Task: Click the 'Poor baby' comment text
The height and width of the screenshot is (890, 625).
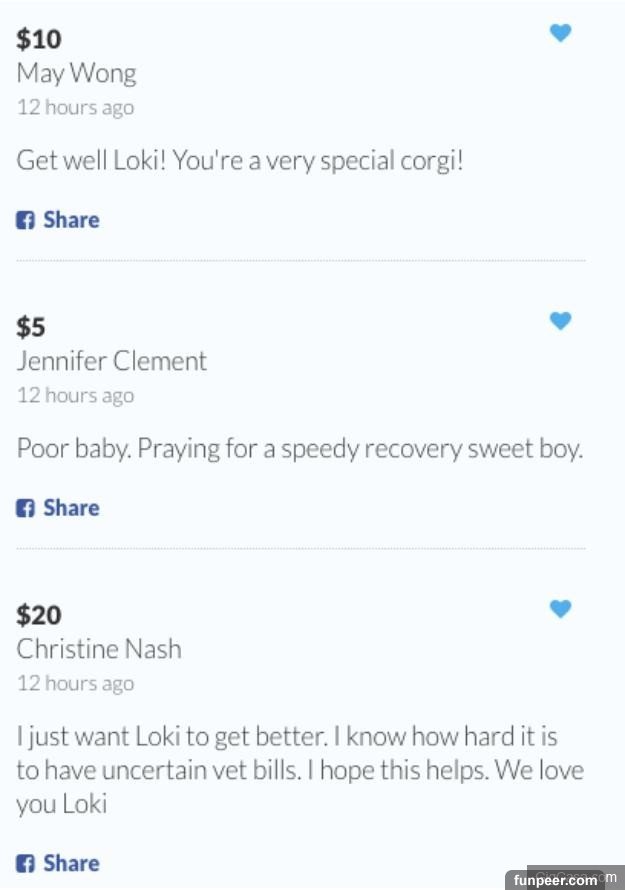Action: tap(299, 448)
